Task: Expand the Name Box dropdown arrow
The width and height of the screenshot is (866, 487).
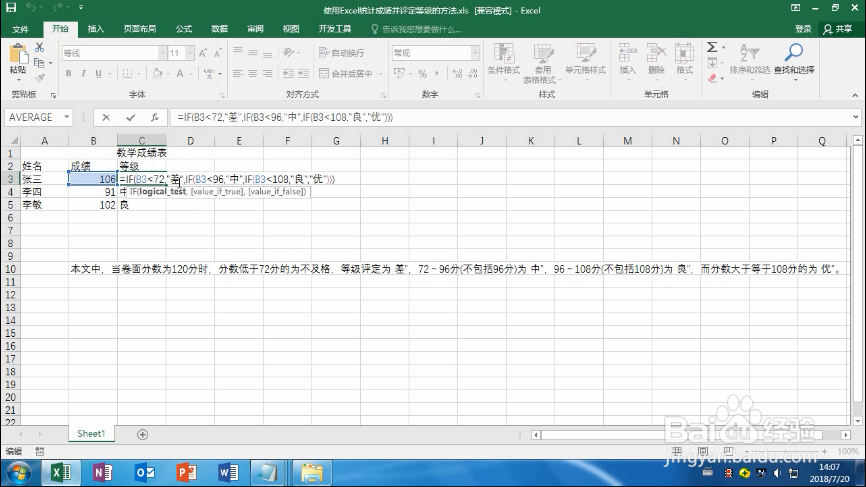Action: tap(66, 117)
